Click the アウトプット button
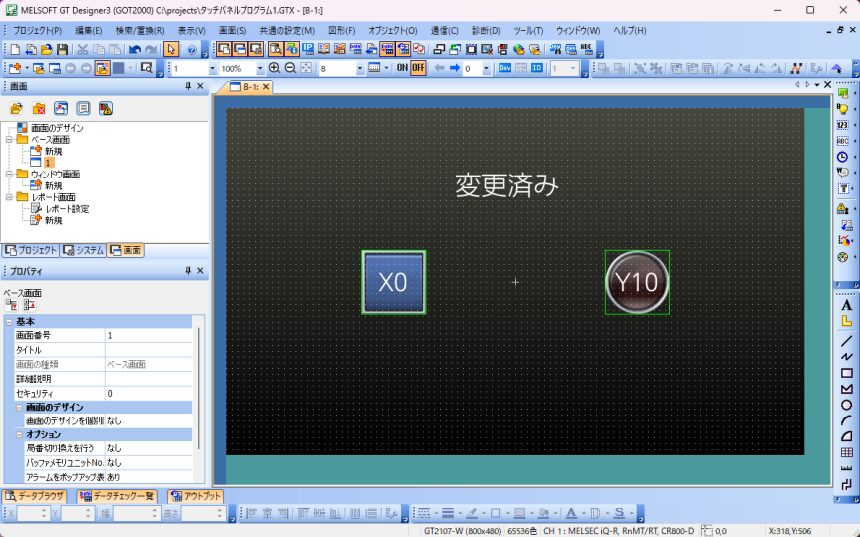860x537 pixels. 195,495
